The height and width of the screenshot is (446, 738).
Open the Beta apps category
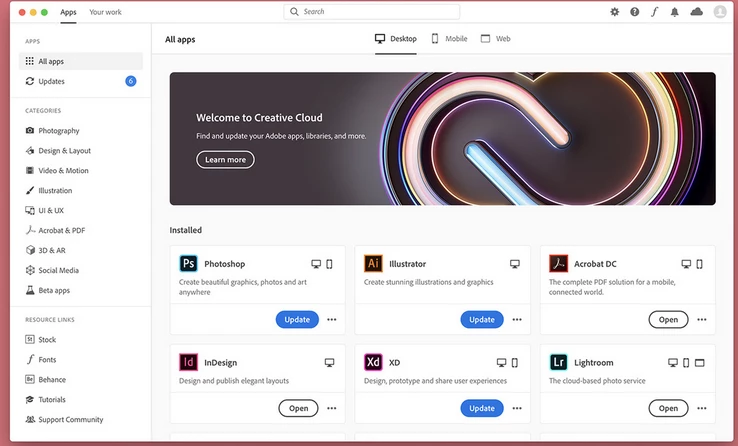click(48, 290)
